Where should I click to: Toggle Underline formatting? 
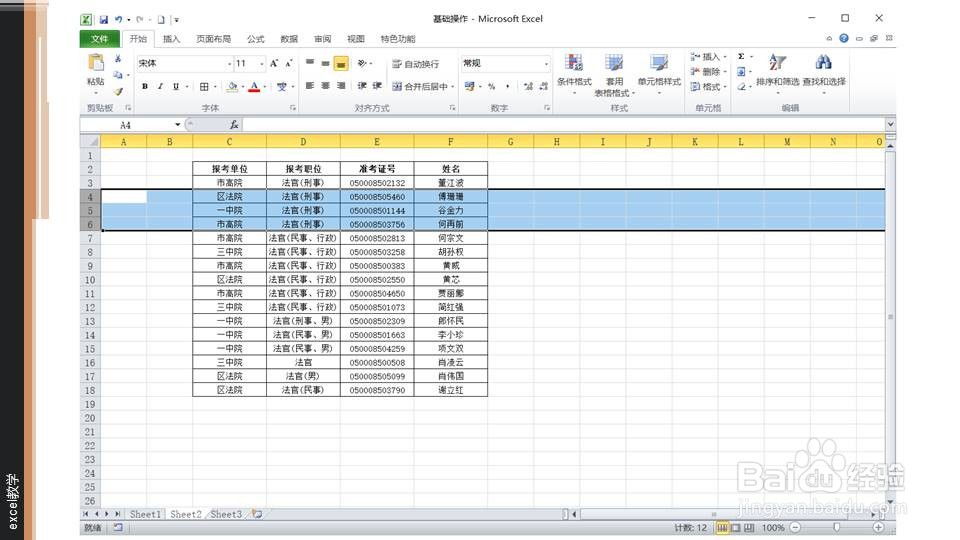point(176,87)
